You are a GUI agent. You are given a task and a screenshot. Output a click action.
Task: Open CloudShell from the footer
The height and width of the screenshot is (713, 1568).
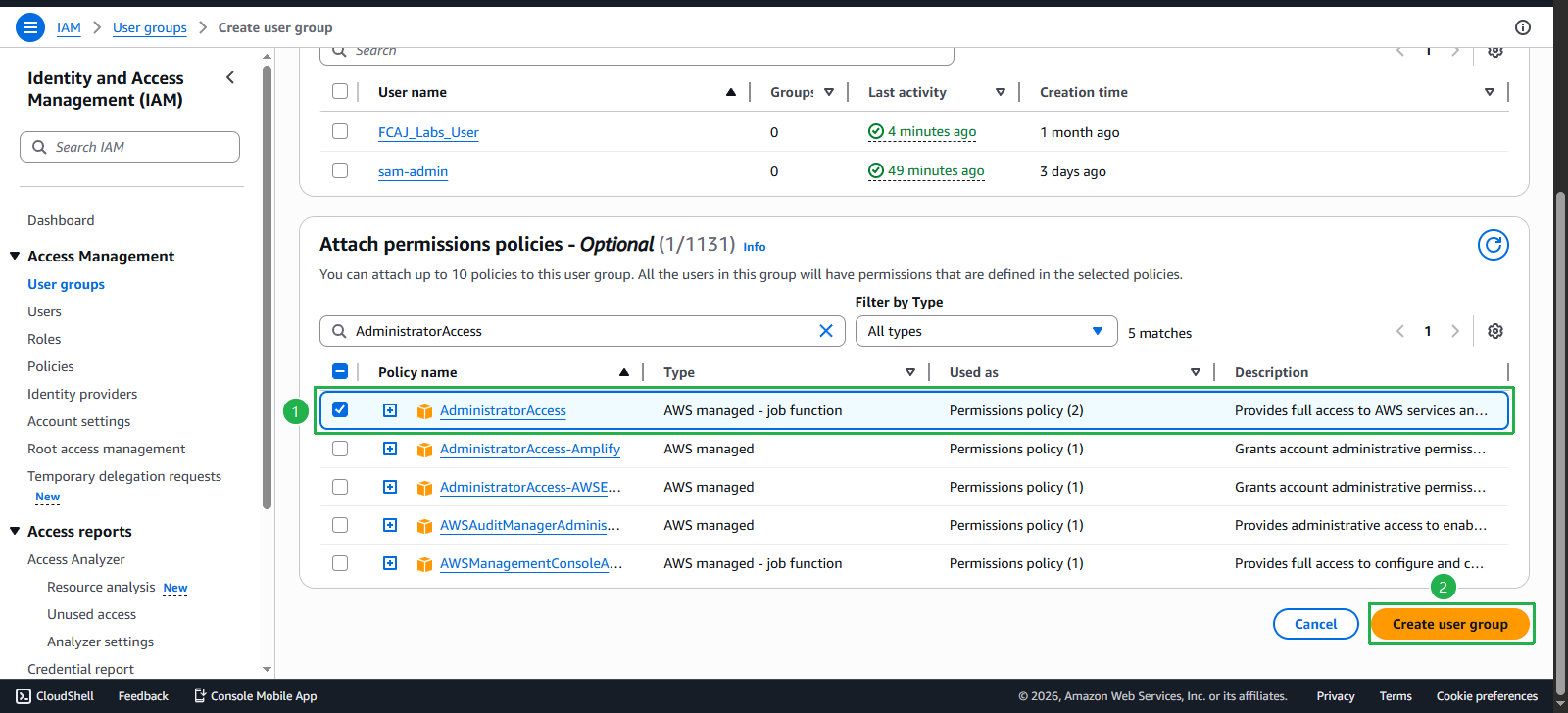[x=55, y=696]
